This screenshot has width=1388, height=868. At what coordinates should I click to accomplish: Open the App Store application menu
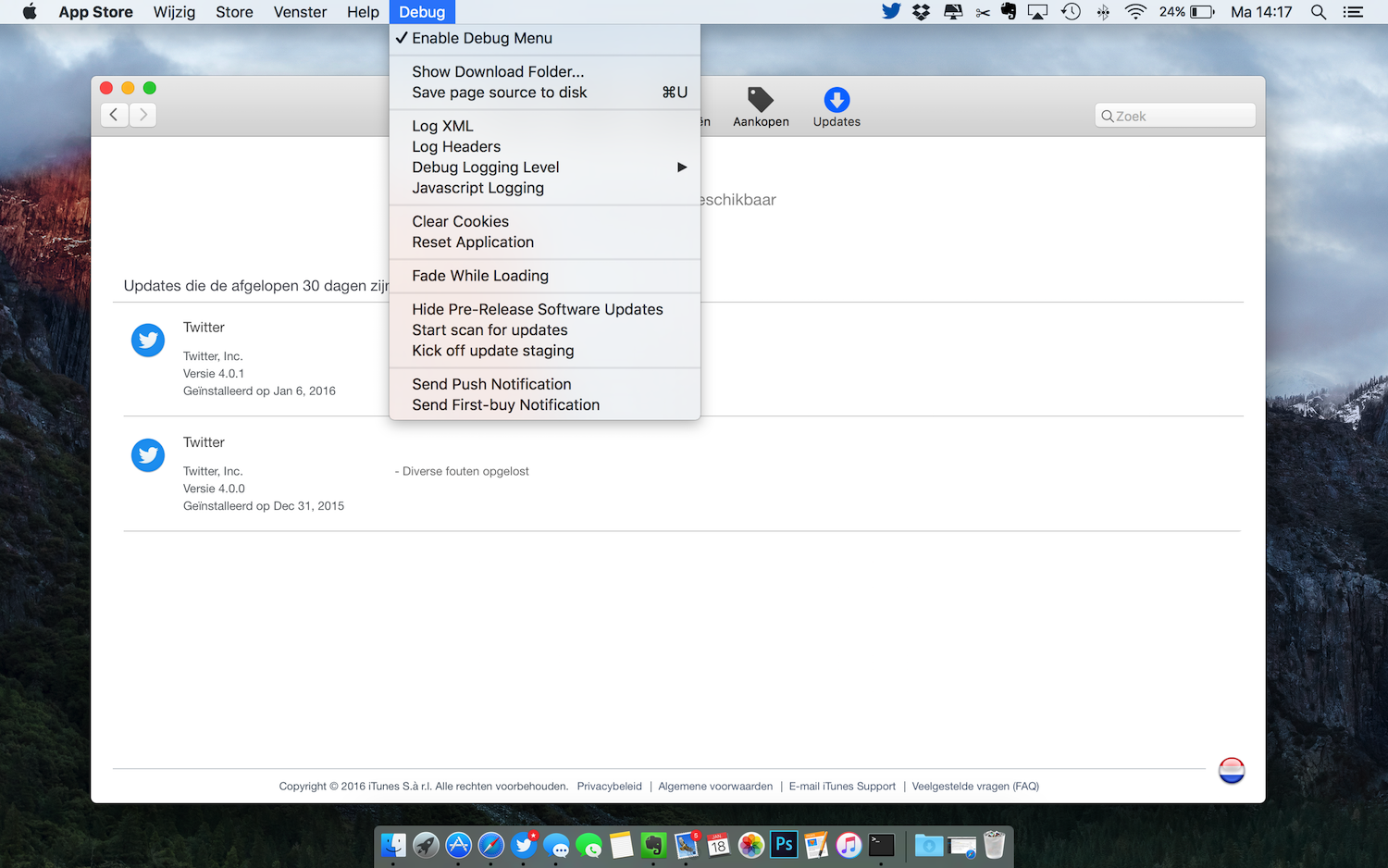point(95,12)
